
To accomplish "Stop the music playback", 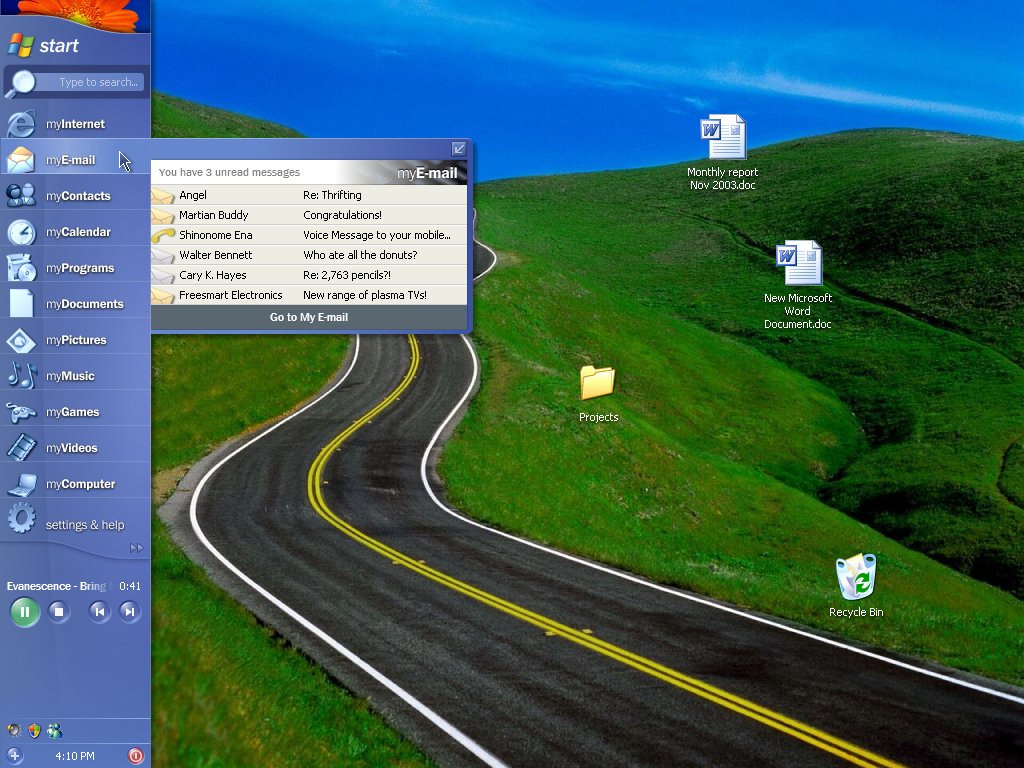I will pyautogui.click(x=59, y=612).
